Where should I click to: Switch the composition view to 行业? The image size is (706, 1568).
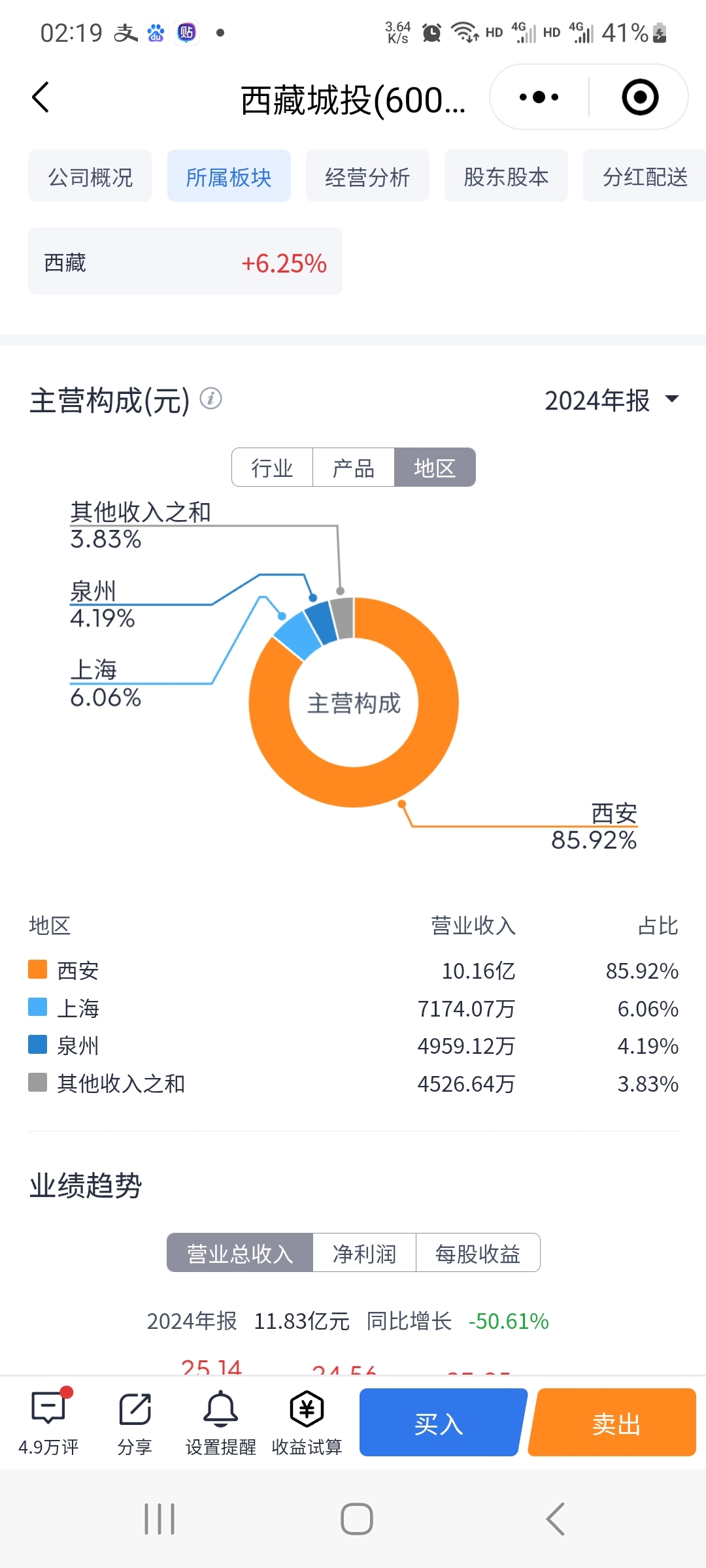pyautogui.click(x=272, y=467)
